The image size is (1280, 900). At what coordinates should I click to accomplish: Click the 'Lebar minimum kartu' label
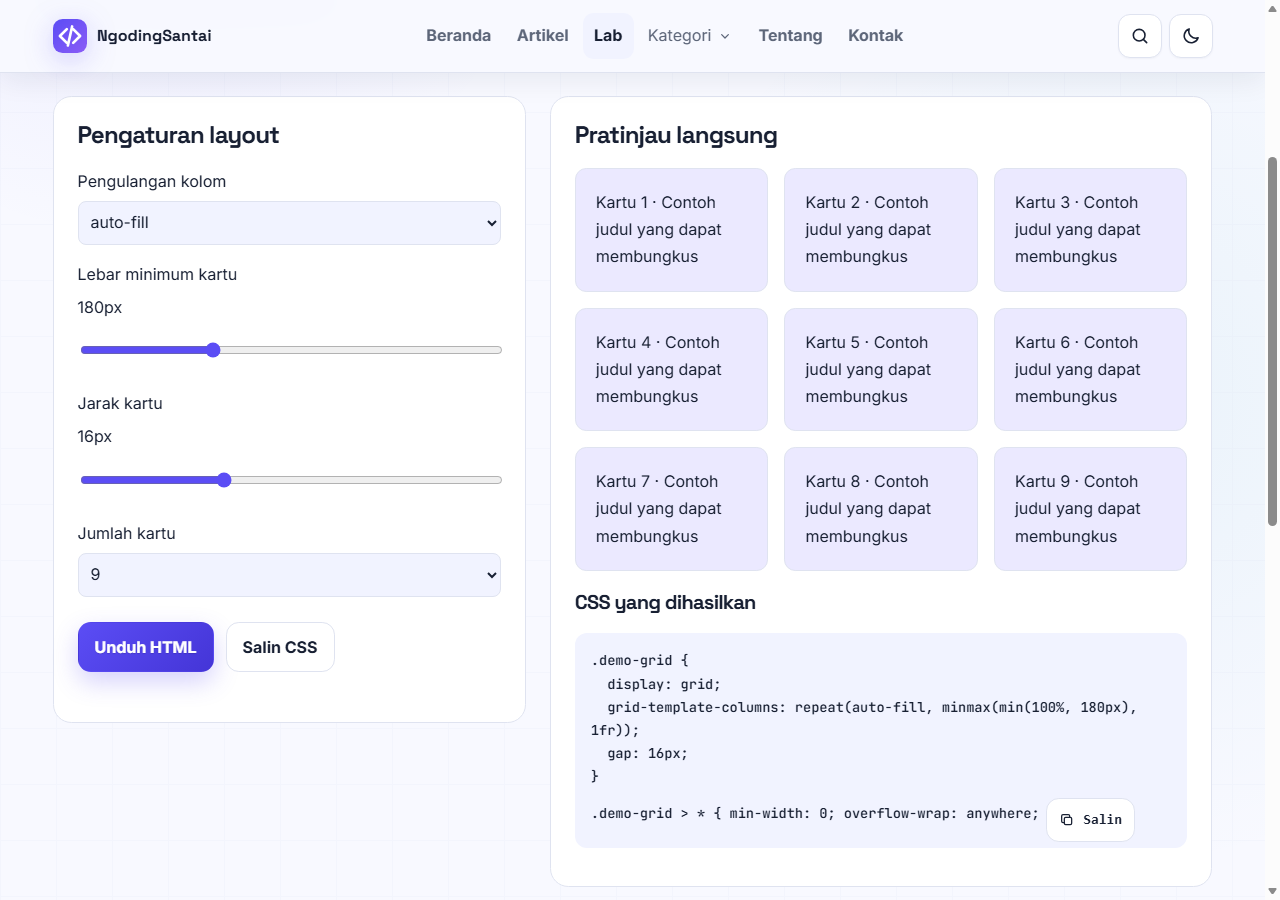click(x=157, y=274)
